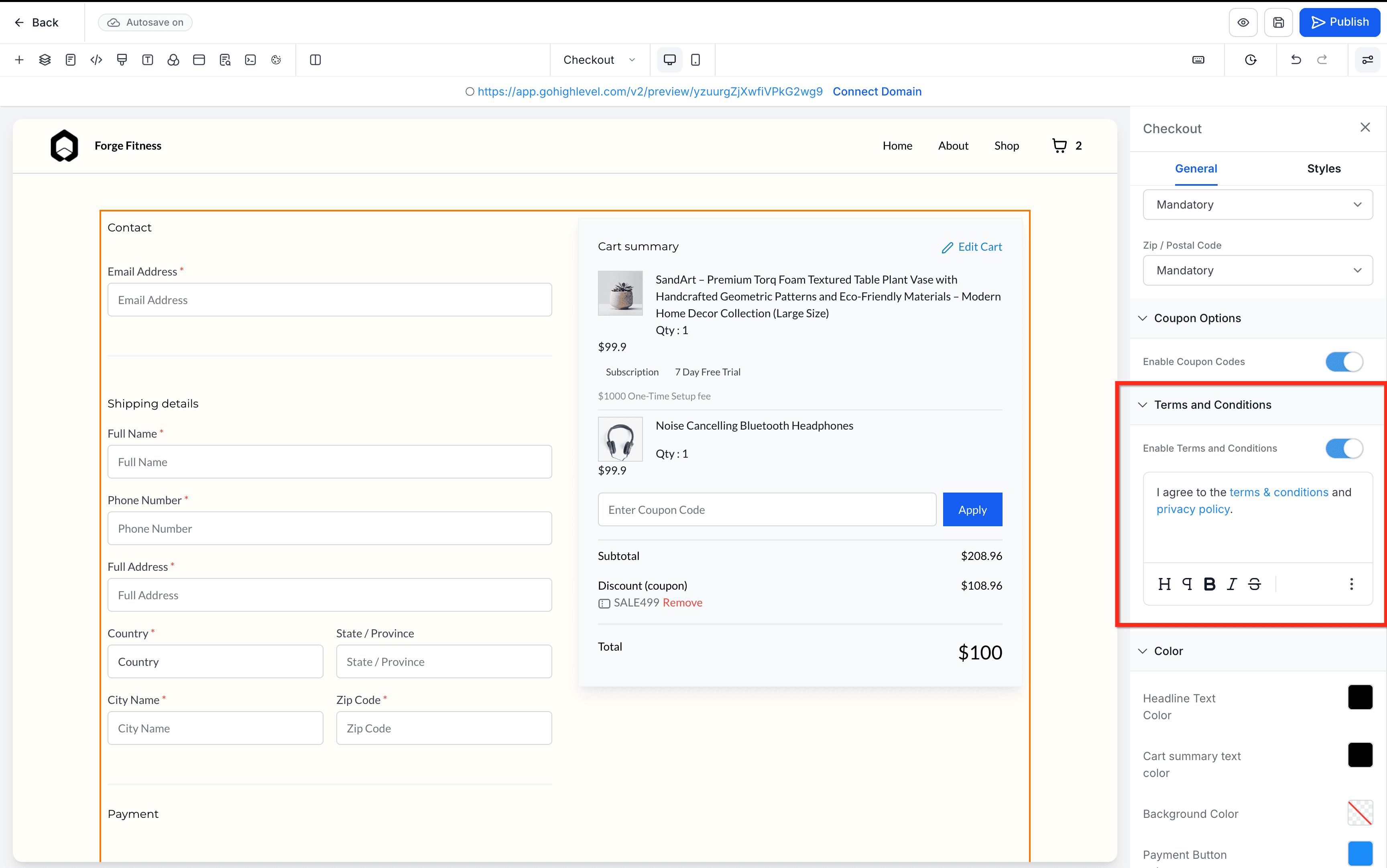Click the plus add element icon

19,60
